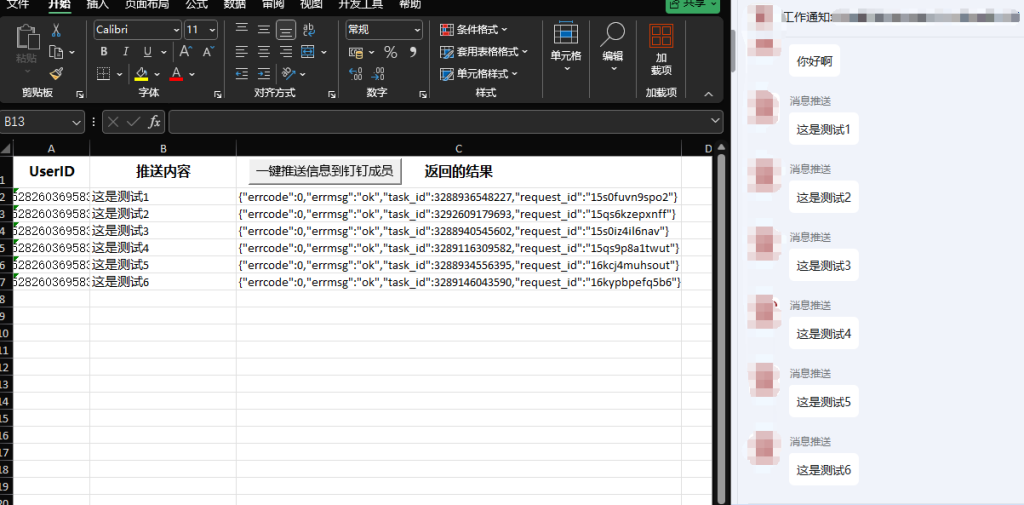The height and width of the screenshot is (505, 1024).
Task: Open the 开发工具 ribbon tab
Action: coord(360,5)
